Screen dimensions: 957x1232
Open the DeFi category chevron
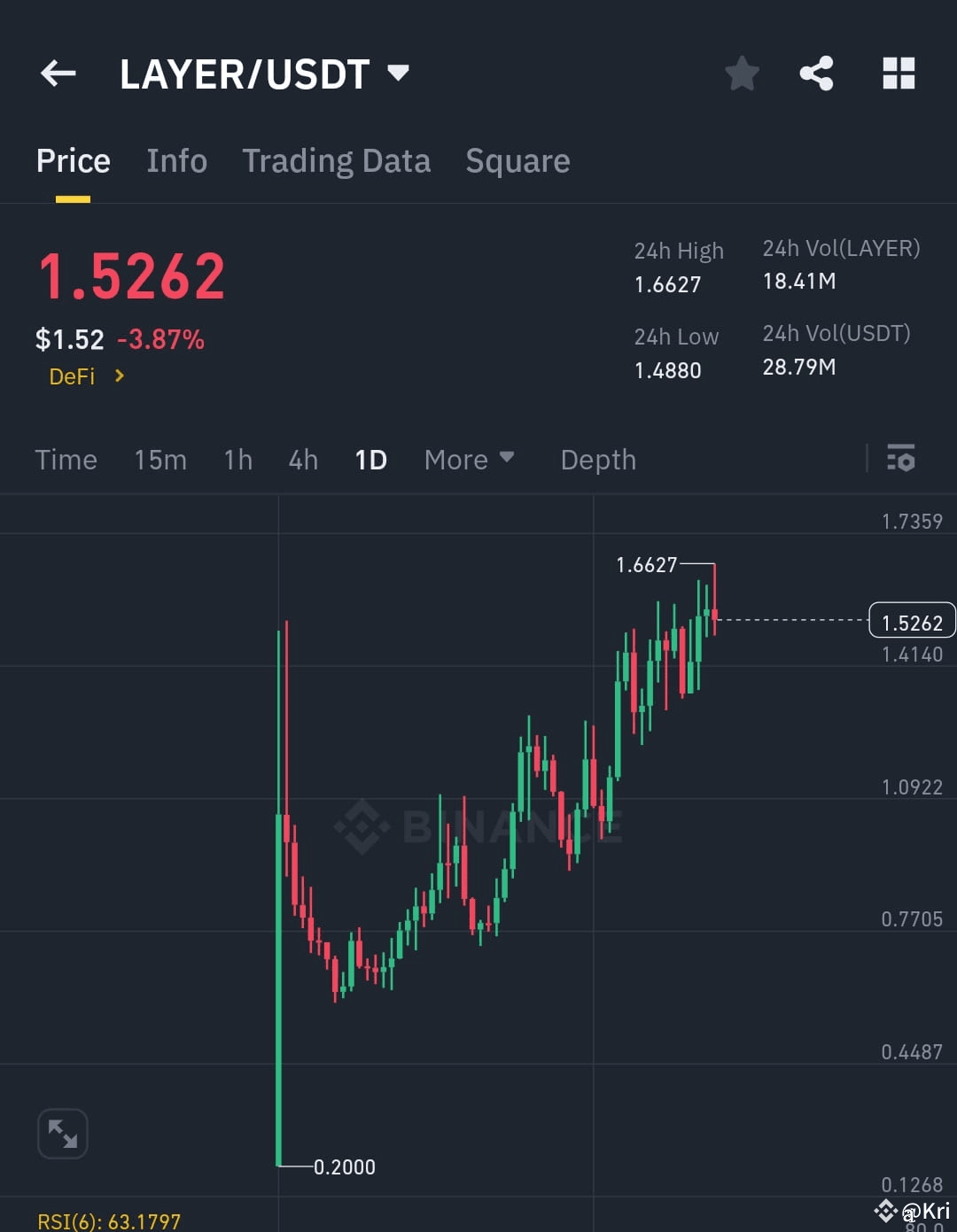pyautogui.click(x=120, y=376)
